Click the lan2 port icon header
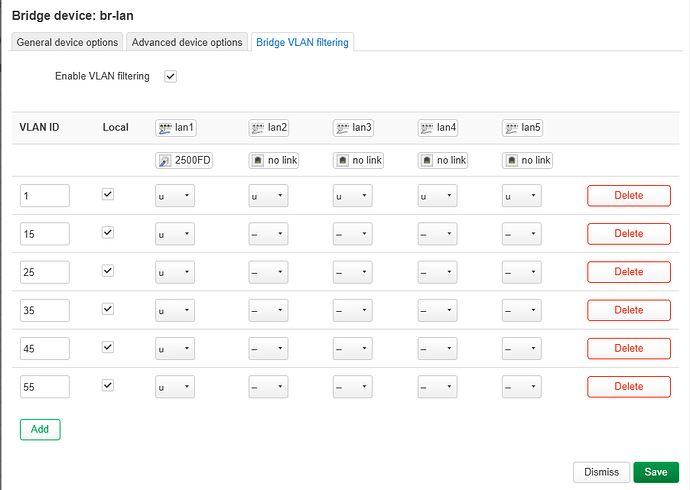 pos(269,128)
